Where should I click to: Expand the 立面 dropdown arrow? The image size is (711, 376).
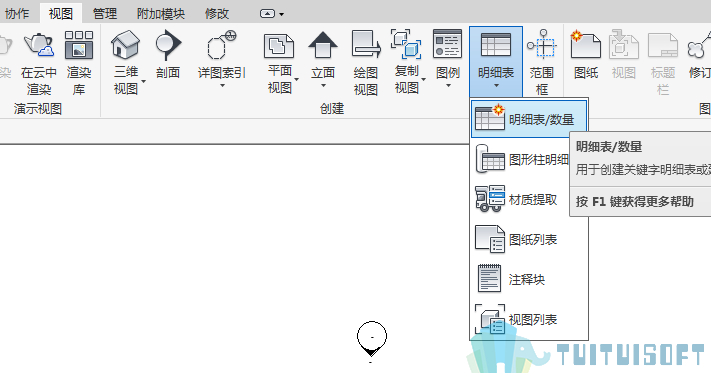coord(323,85)
